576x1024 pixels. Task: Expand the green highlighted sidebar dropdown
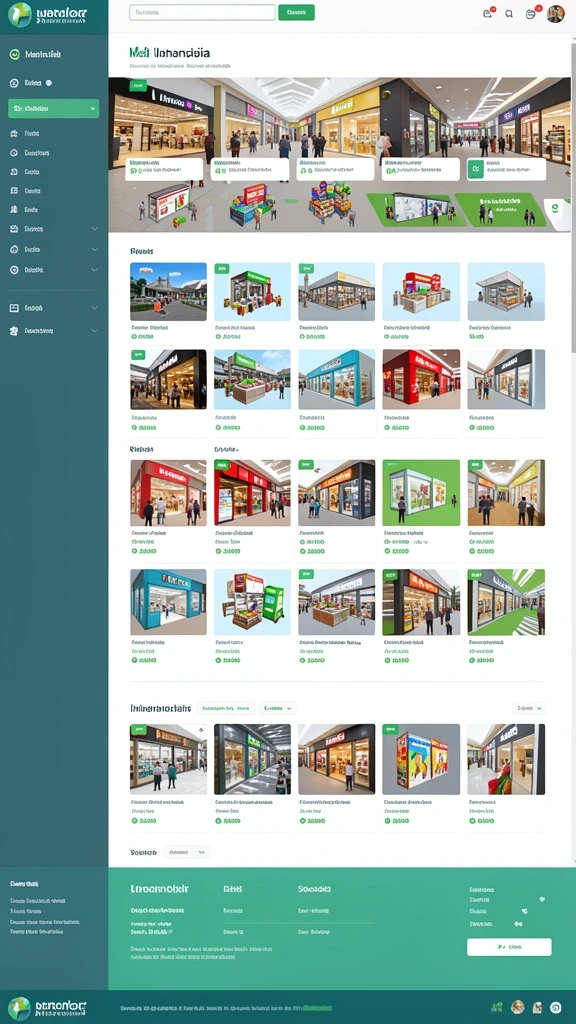coord(54,108)
